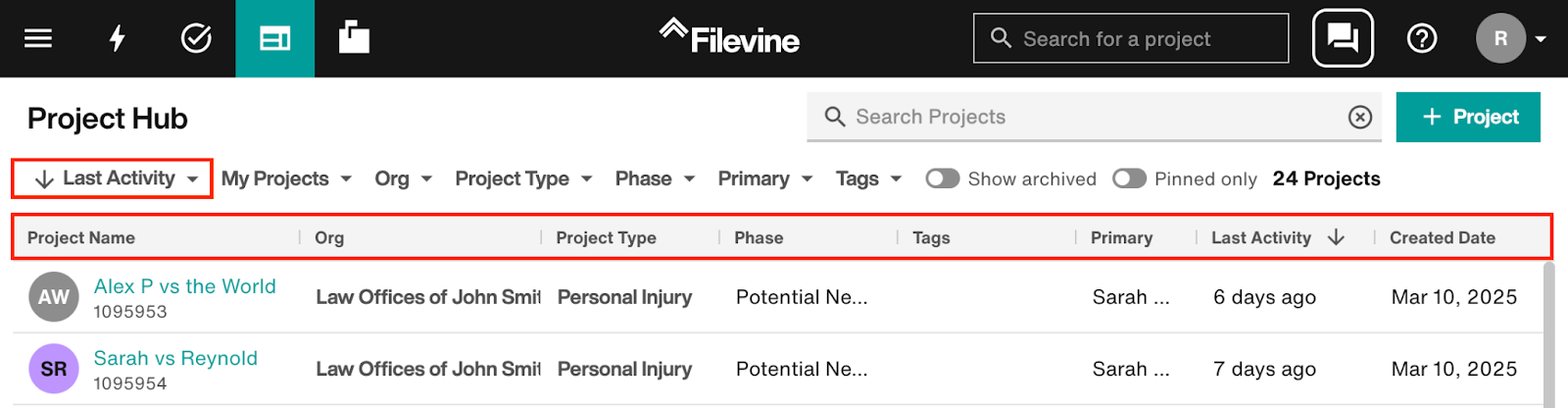The image size is (1568, 408).
Task: Click the + Project button
Action: 1468,117
